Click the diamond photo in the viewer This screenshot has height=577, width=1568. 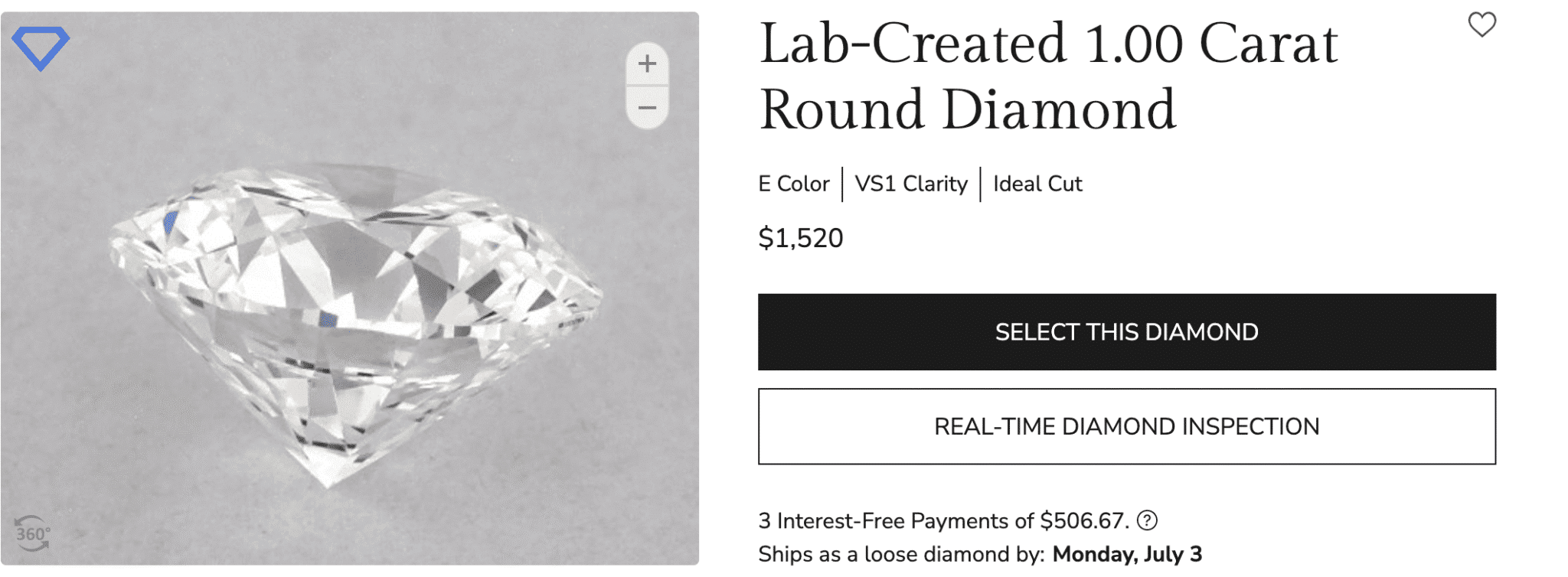352,321
